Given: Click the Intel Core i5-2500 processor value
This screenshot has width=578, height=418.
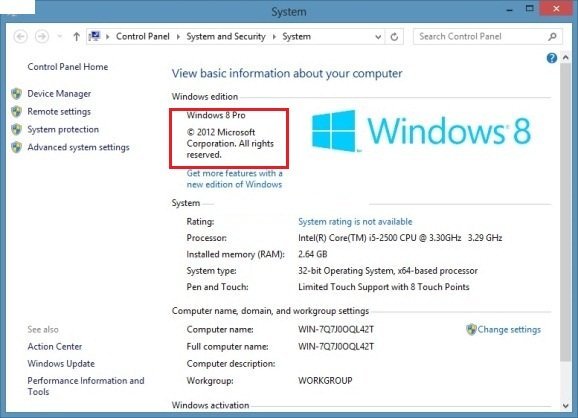Looking at the screenshot, I should pyautogui.click(x=400, y=238).
